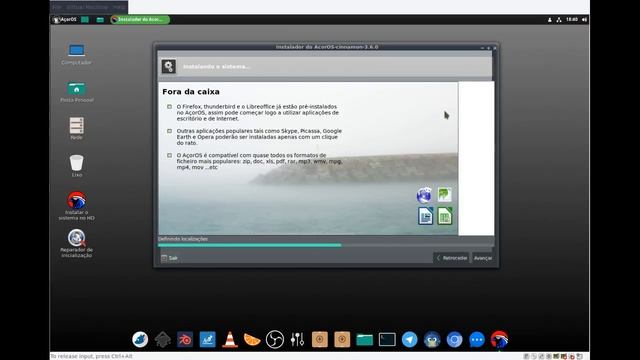640x360 pixels.
Task: Launch Telegram from the dock
Action: 409,339
